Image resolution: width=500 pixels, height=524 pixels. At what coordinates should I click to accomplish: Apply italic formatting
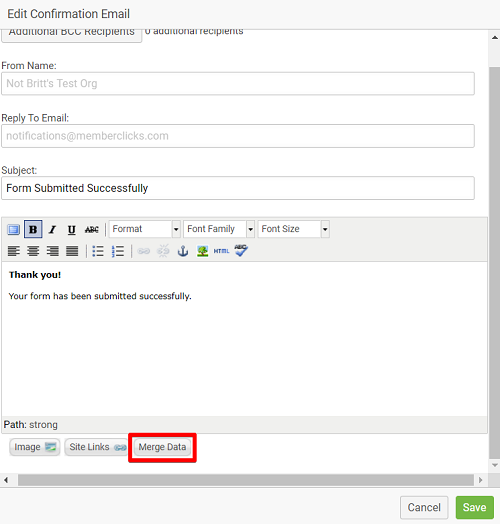click(52, 229)
